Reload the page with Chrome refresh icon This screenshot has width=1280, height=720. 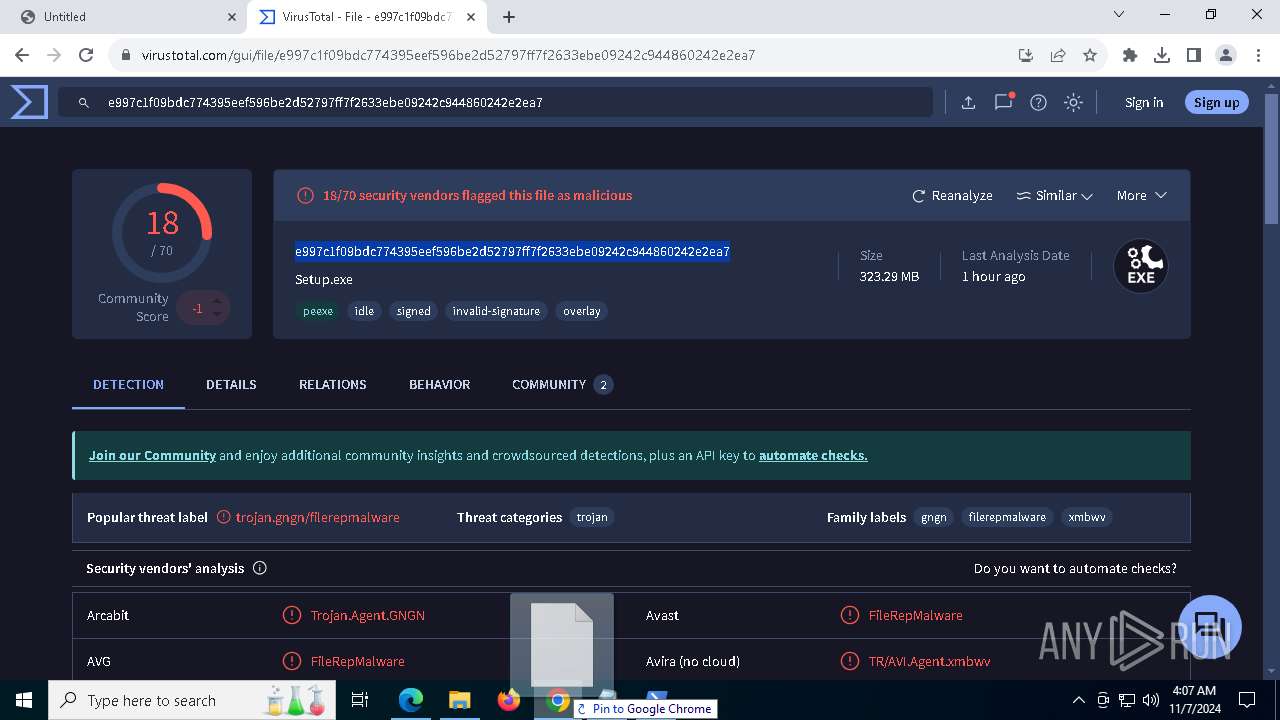86,55
